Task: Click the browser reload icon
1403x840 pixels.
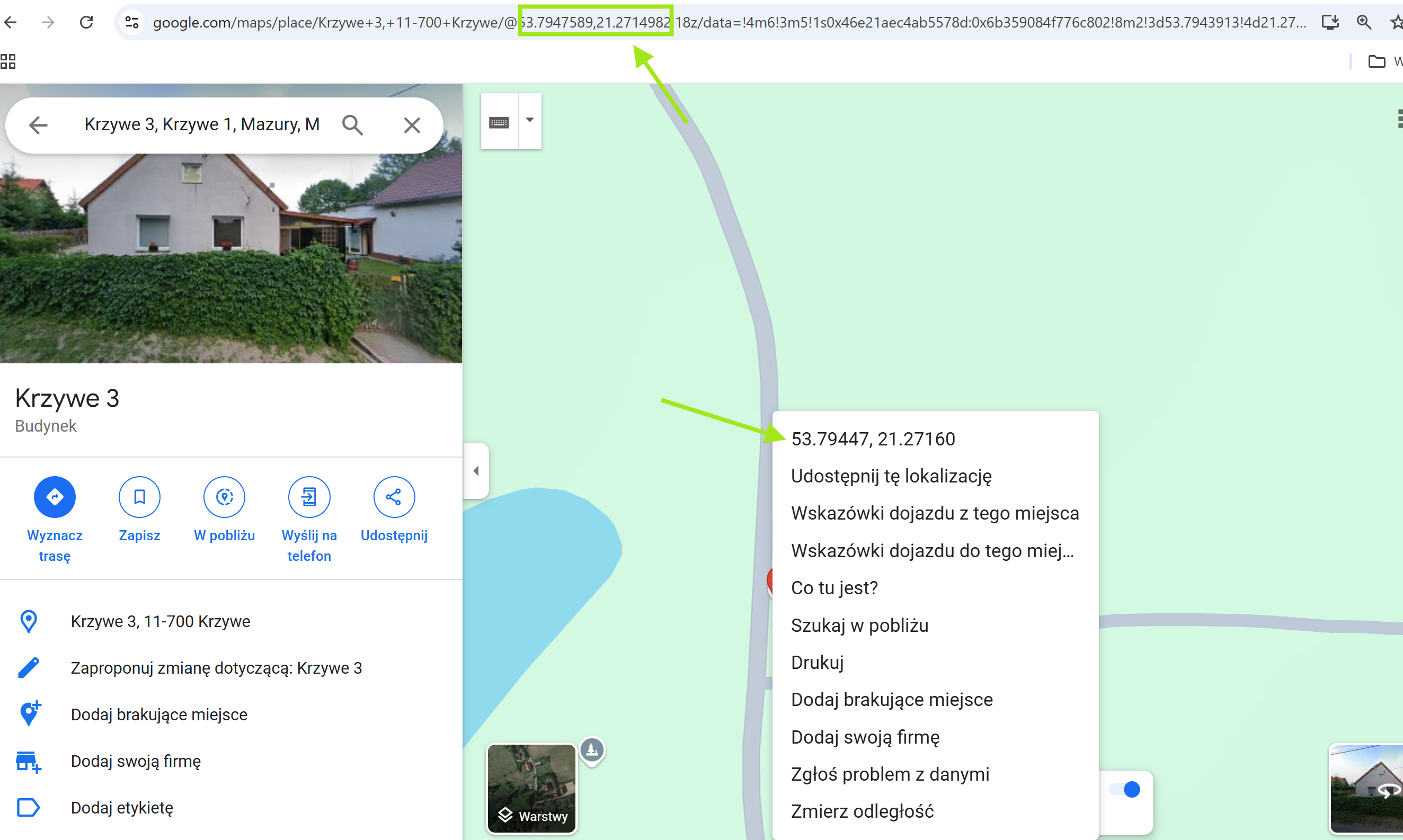Action: click(86, 22)
